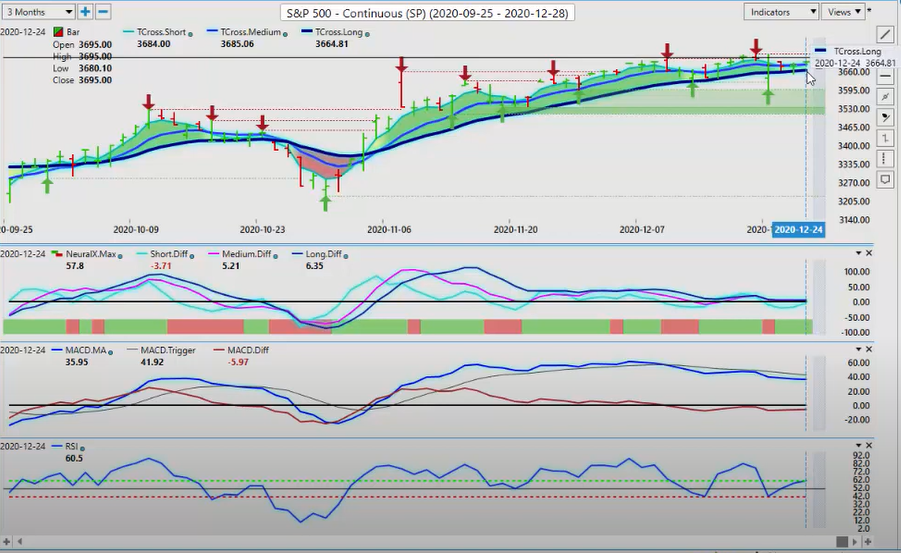
Task: Open the Indicators dropdown
Action: 780,11
